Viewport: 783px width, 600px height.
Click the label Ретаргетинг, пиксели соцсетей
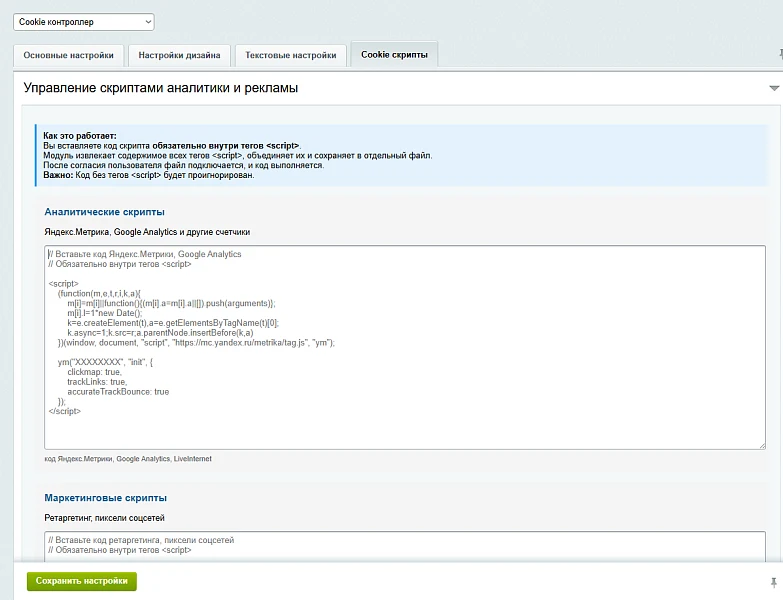pyautogui.click(x=104, y=518)
